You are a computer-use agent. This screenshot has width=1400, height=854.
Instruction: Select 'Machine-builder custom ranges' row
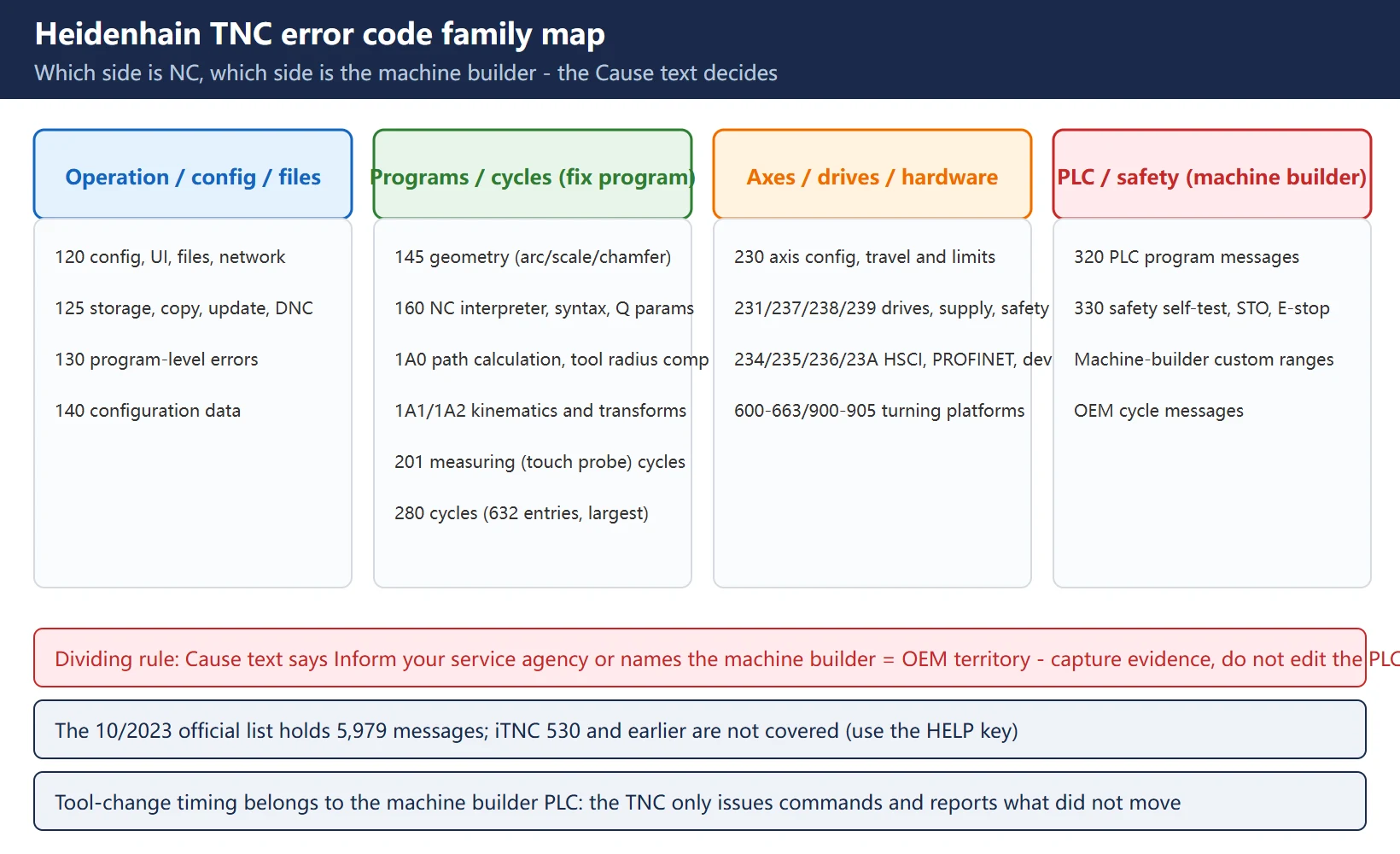point(1204,360)
